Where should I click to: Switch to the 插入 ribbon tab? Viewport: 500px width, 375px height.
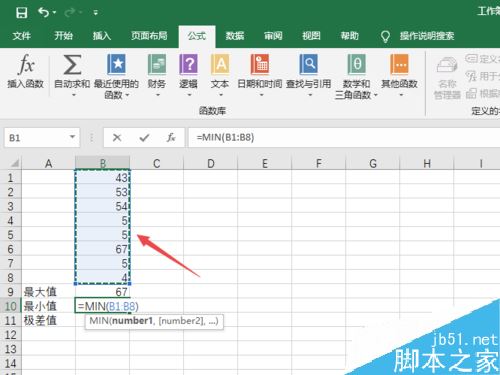point(102,35)
